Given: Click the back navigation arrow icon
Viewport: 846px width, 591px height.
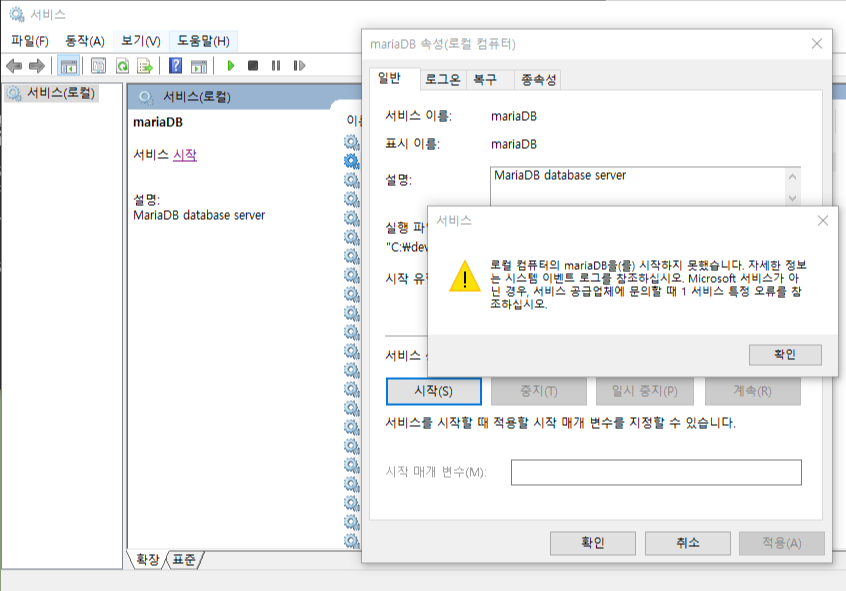Looking at the screenshot, I should pyautogui.click(x=12, y=65).
